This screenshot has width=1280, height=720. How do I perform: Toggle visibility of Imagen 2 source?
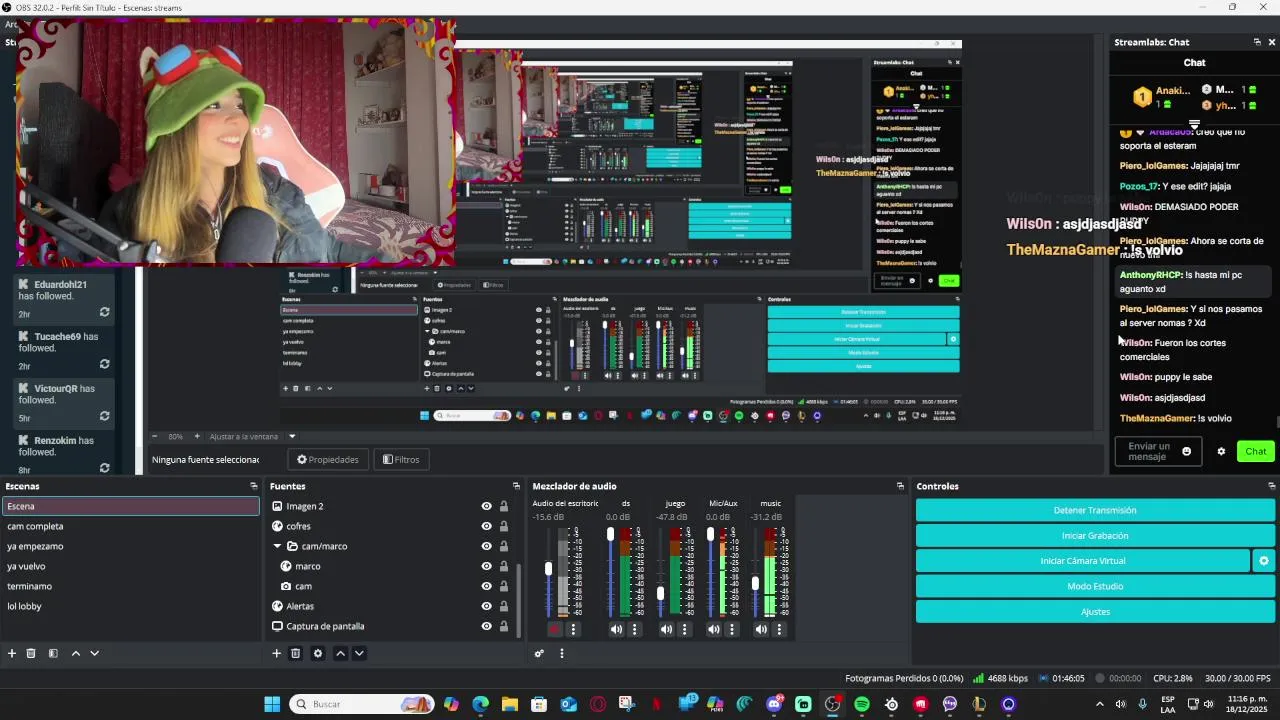tap(487, 506)
